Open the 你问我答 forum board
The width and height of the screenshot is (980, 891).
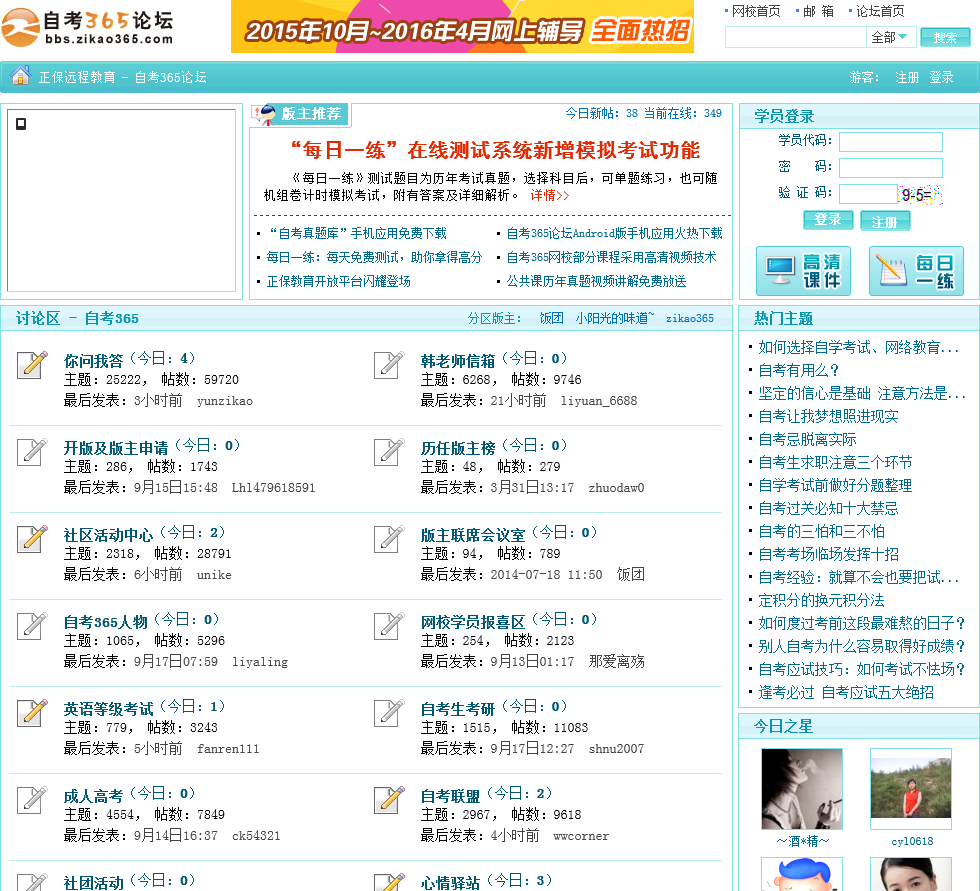pos(94,361)
